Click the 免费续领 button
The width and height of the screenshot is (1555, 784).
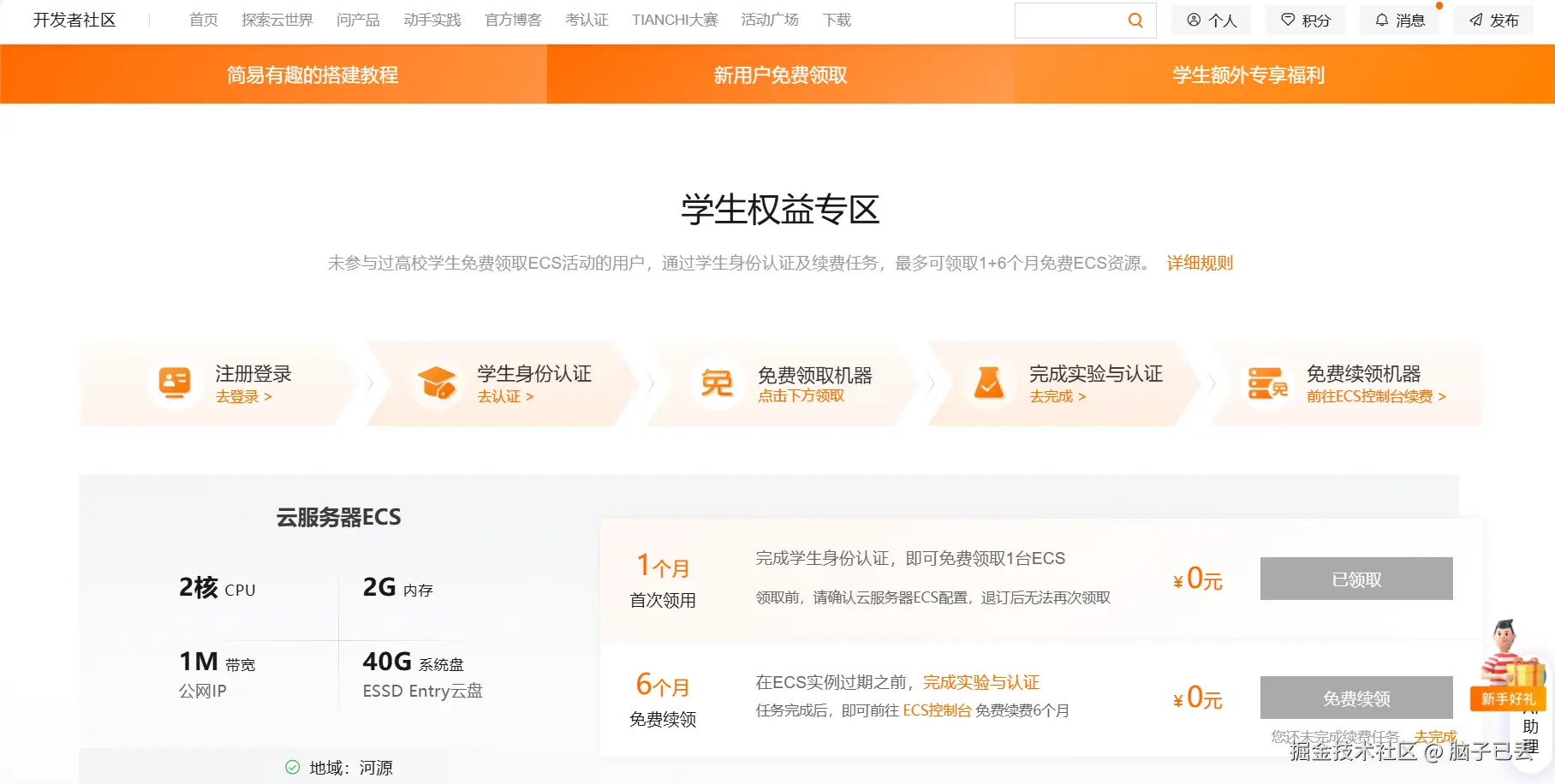tap(1356, 698)
